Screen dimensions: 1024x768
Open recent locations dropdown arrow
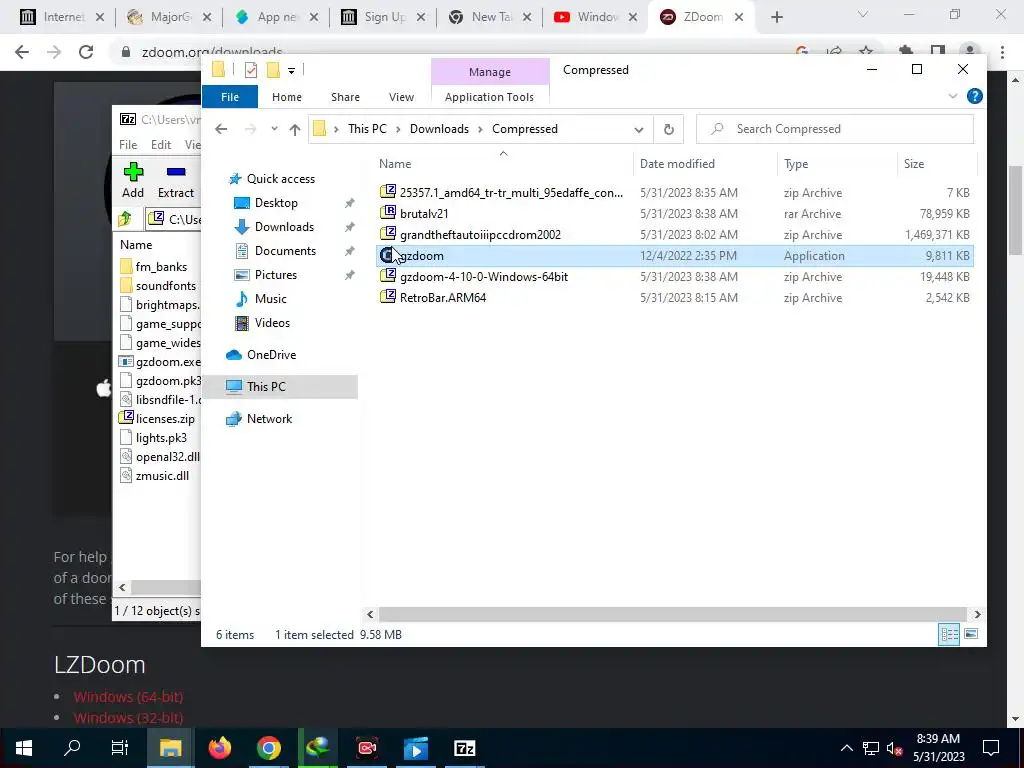274,129
